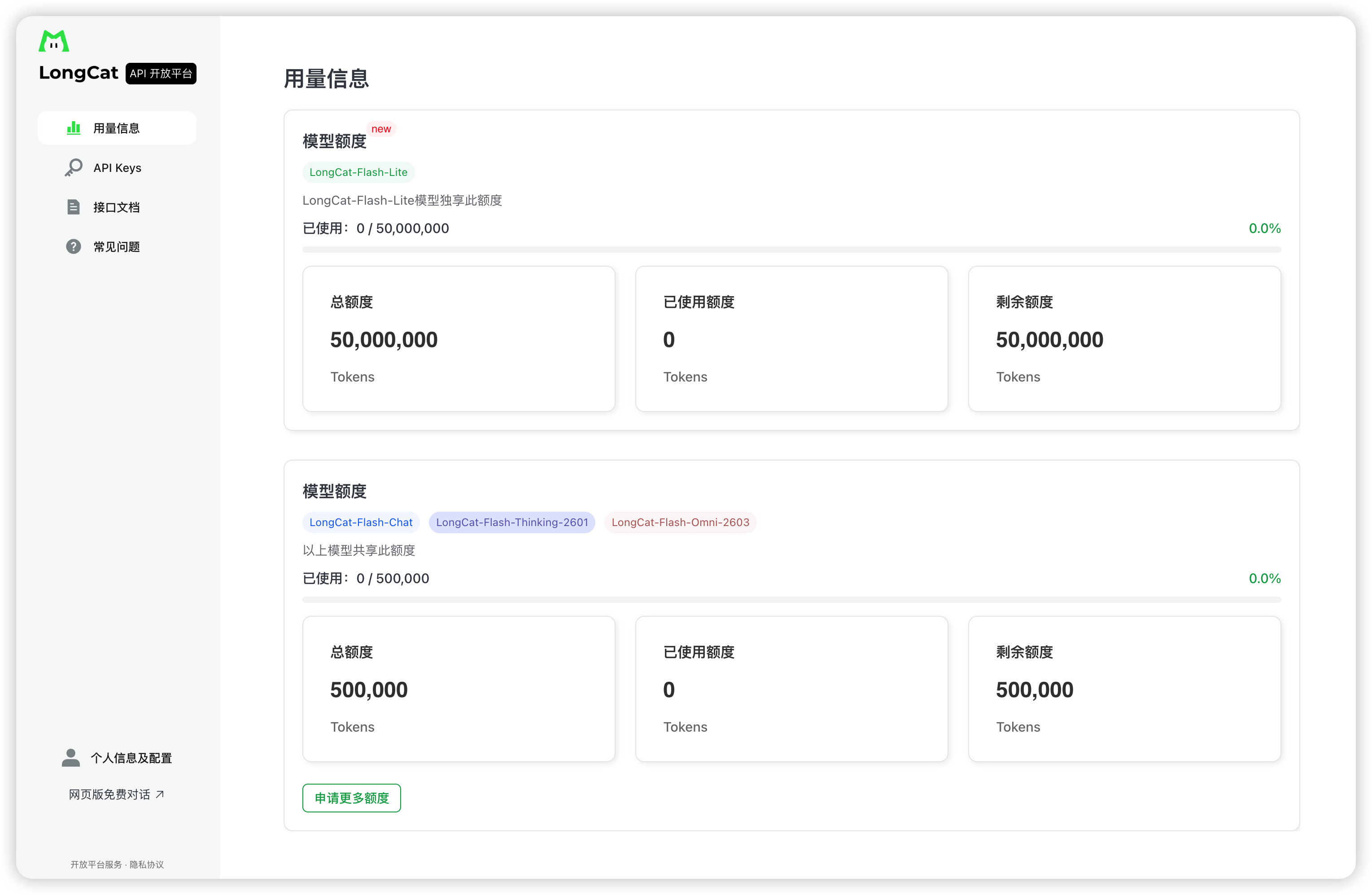Go to API Keys page
This screenshot has width=1372, height=895.
coord(117,168)
